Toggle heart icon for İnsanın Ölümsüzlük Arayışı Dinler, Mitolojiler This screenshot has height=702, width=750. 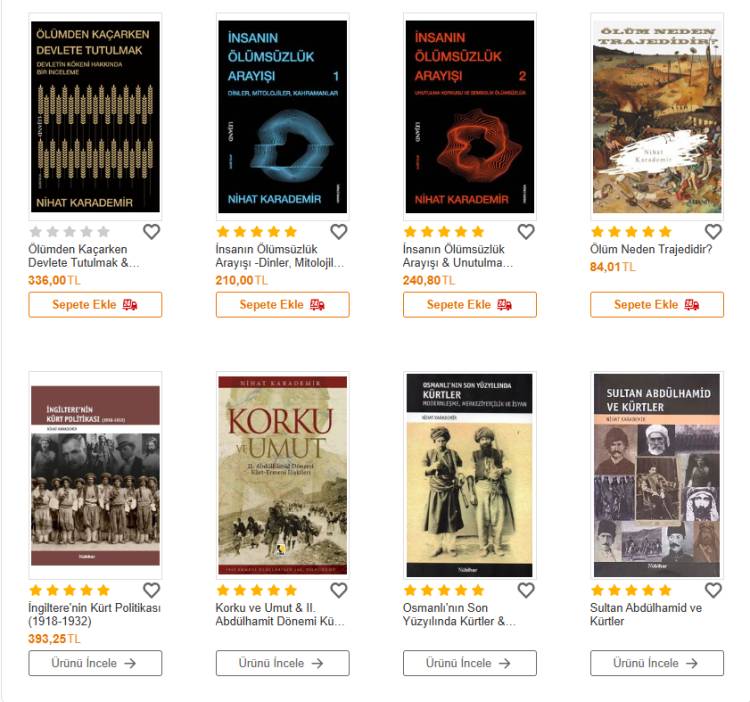339,232
